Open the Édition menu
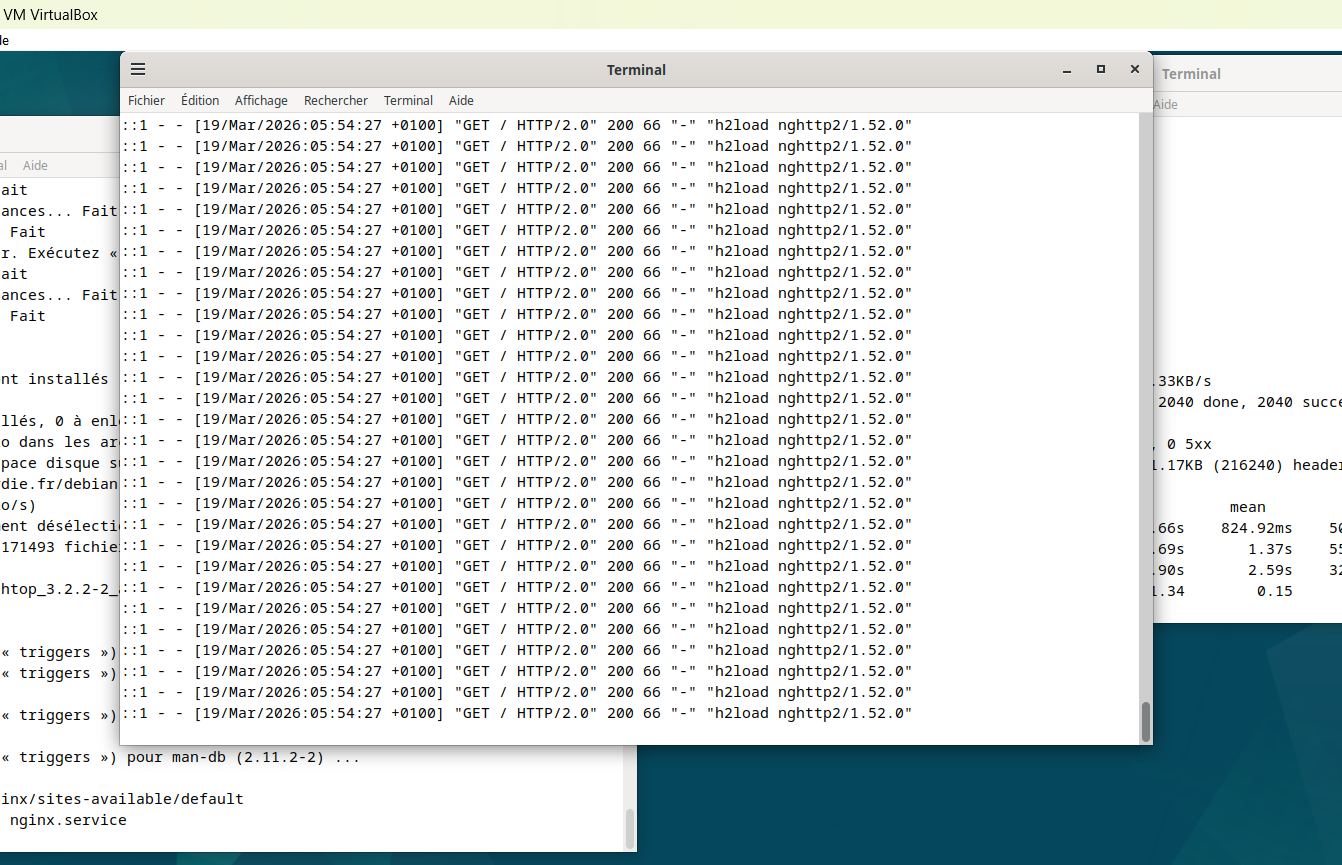The height and width of the screenshot is (865, 1342). coord(199,100)
